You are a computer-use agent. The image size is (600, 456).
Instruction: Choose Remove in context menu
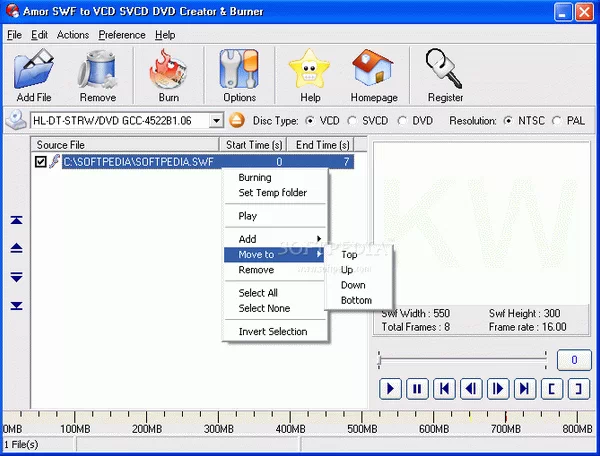274,270
